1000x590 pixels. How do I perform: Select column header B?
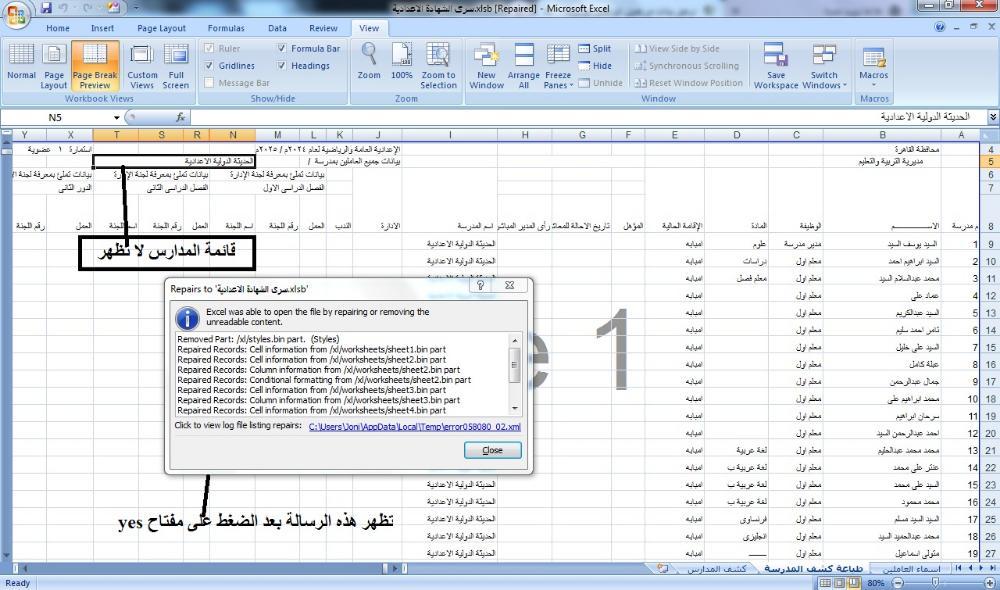click(x=882, y=135)
